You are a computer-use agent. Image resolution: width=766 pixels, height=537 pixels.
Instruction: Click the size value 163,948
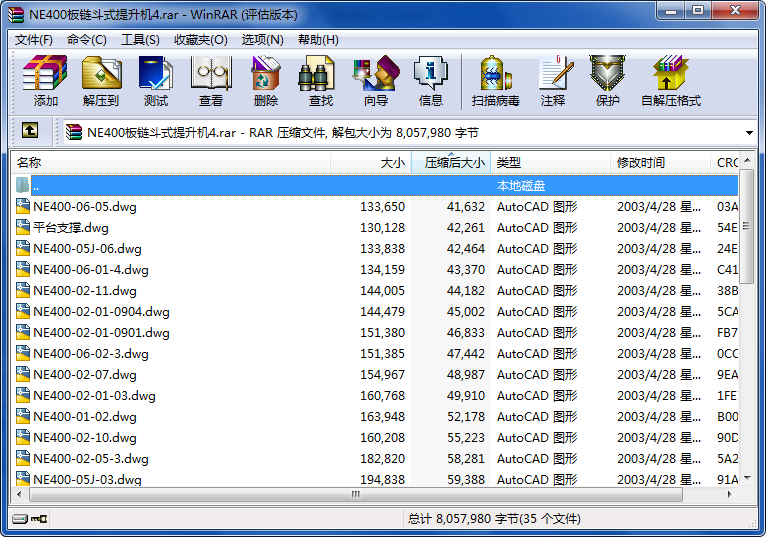(x=383, y=417)
